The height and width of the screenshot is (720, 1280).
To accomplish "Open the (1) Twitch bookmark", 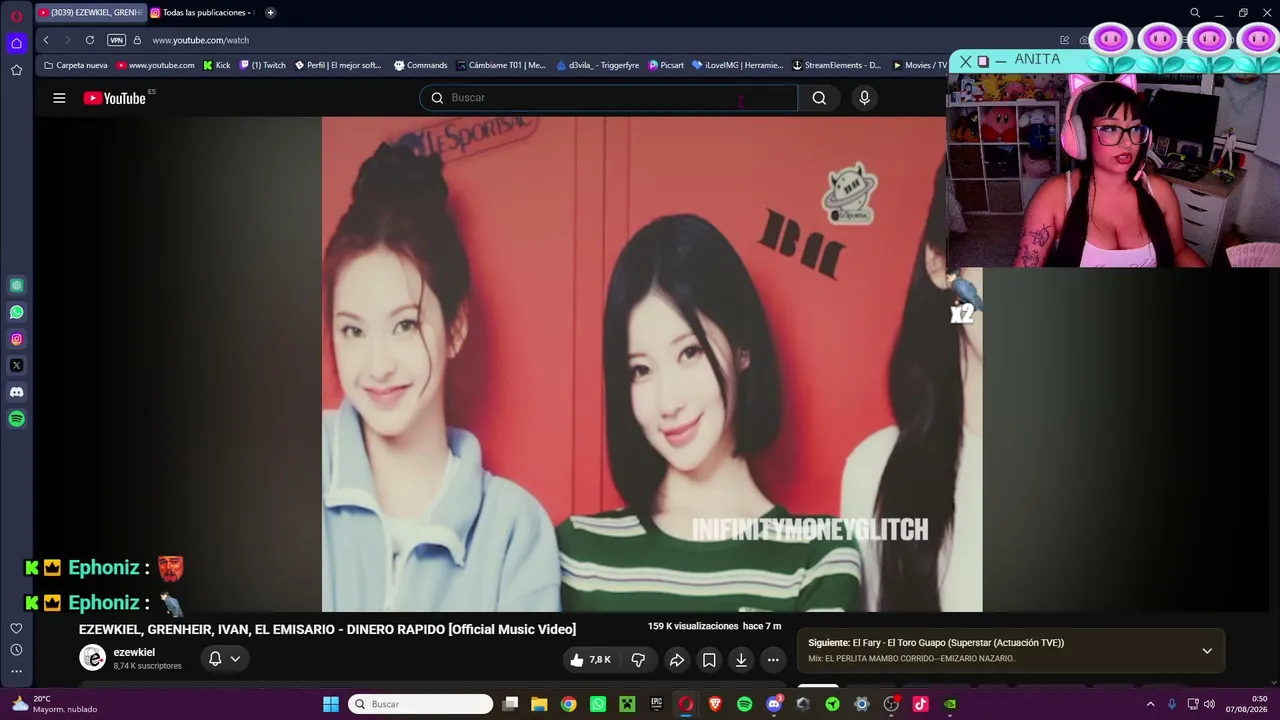I will pyautogui.click(x=262, y=65).
